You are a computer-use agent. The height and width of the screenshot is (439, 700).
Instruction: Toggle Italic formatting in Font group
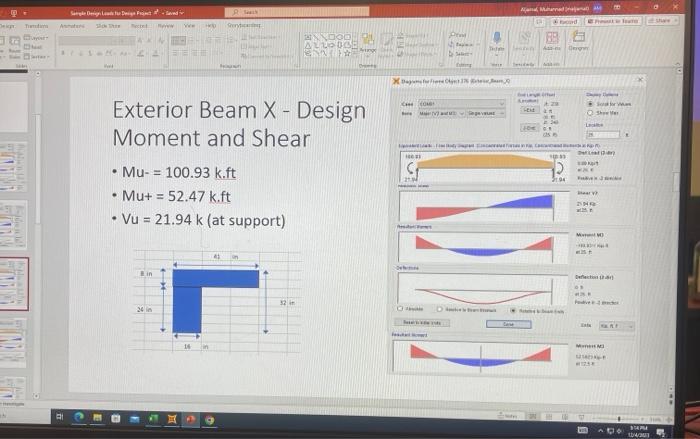72,53
